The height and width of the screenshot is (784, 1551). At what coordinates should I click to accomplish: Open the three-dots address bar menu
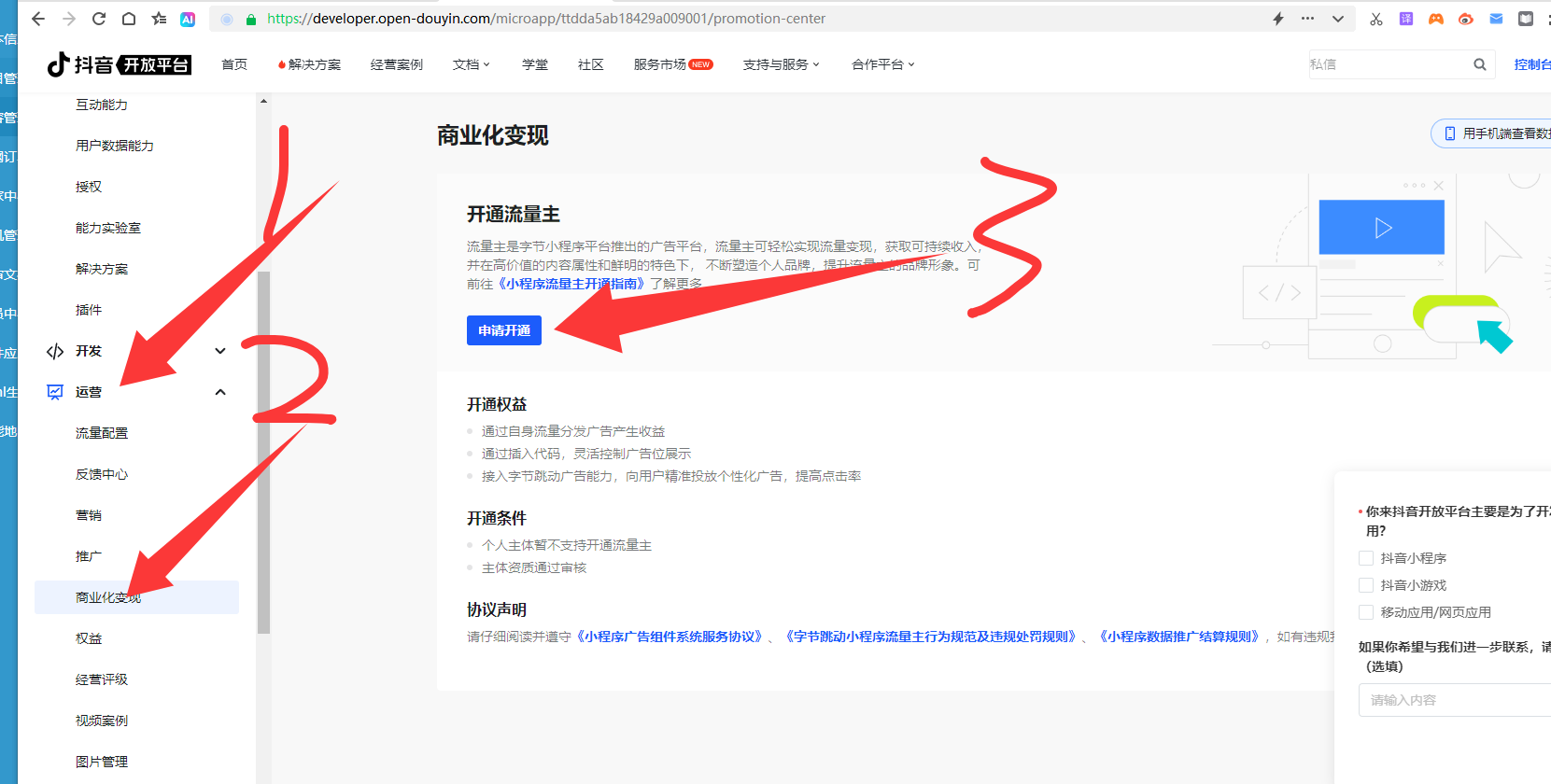(1307, 19)
